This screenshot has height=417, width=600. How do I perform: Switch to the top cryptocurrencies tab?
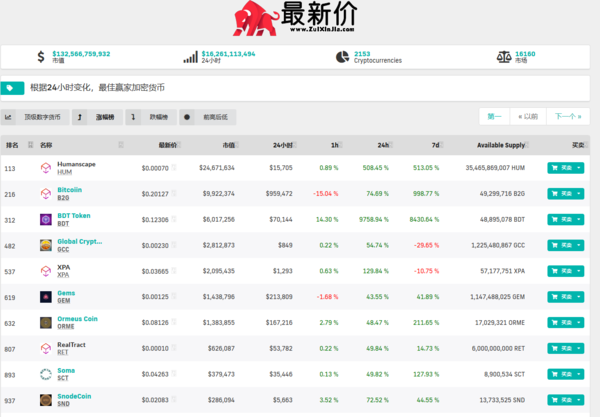click(35, 117)
